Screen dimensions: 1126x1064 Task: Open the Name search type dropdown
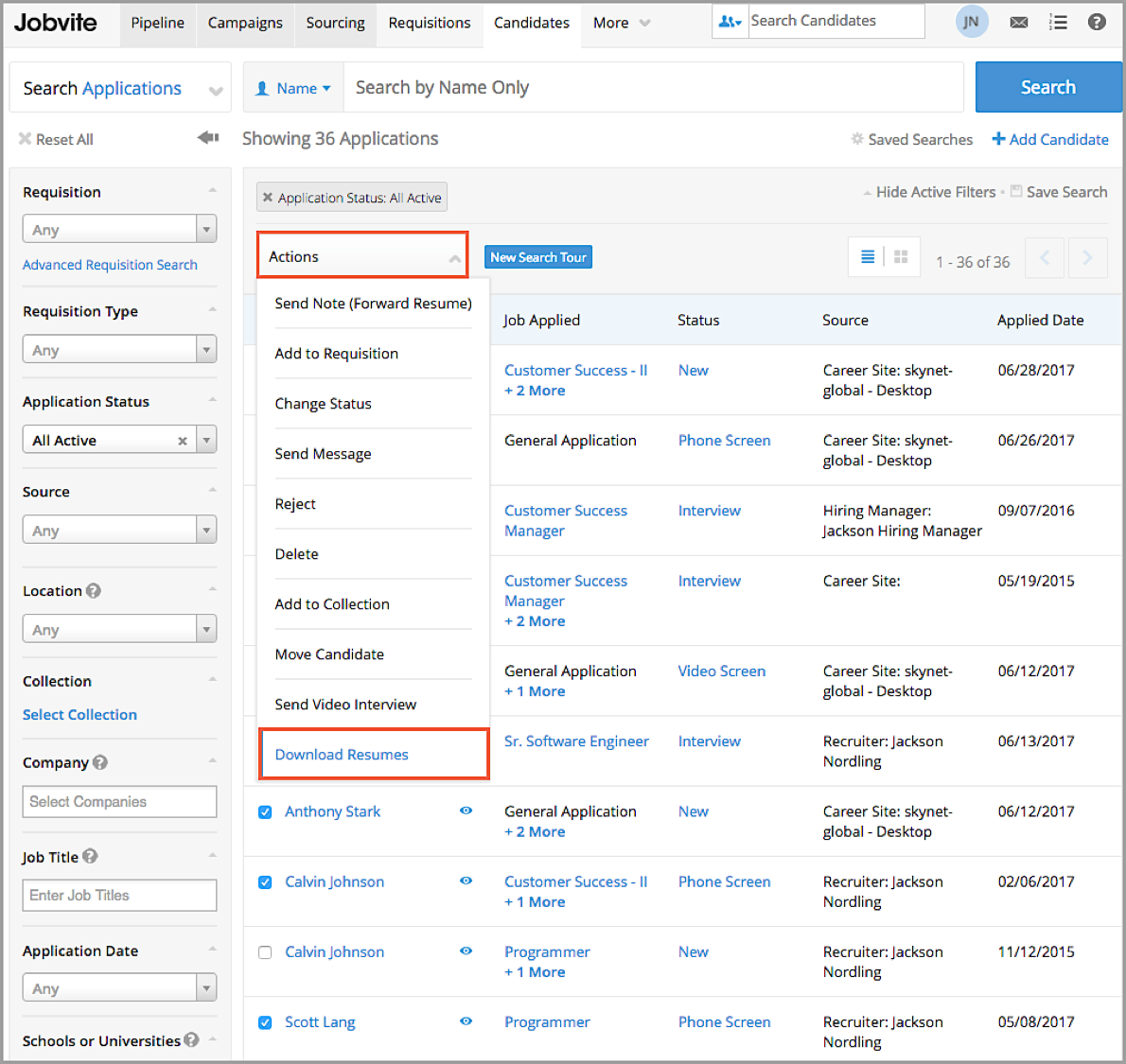[x=293, y=88]
